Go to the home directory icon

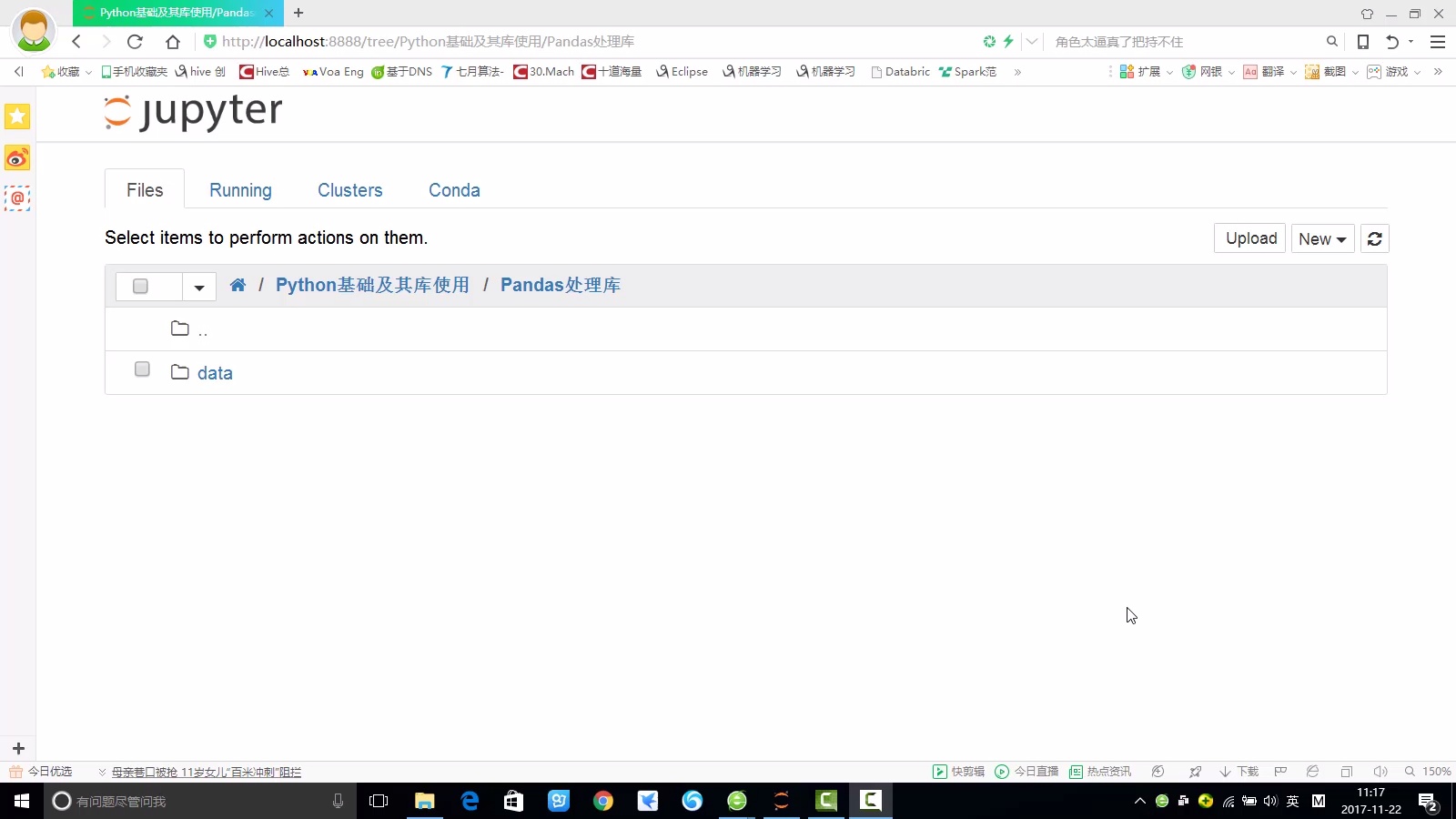238,285
